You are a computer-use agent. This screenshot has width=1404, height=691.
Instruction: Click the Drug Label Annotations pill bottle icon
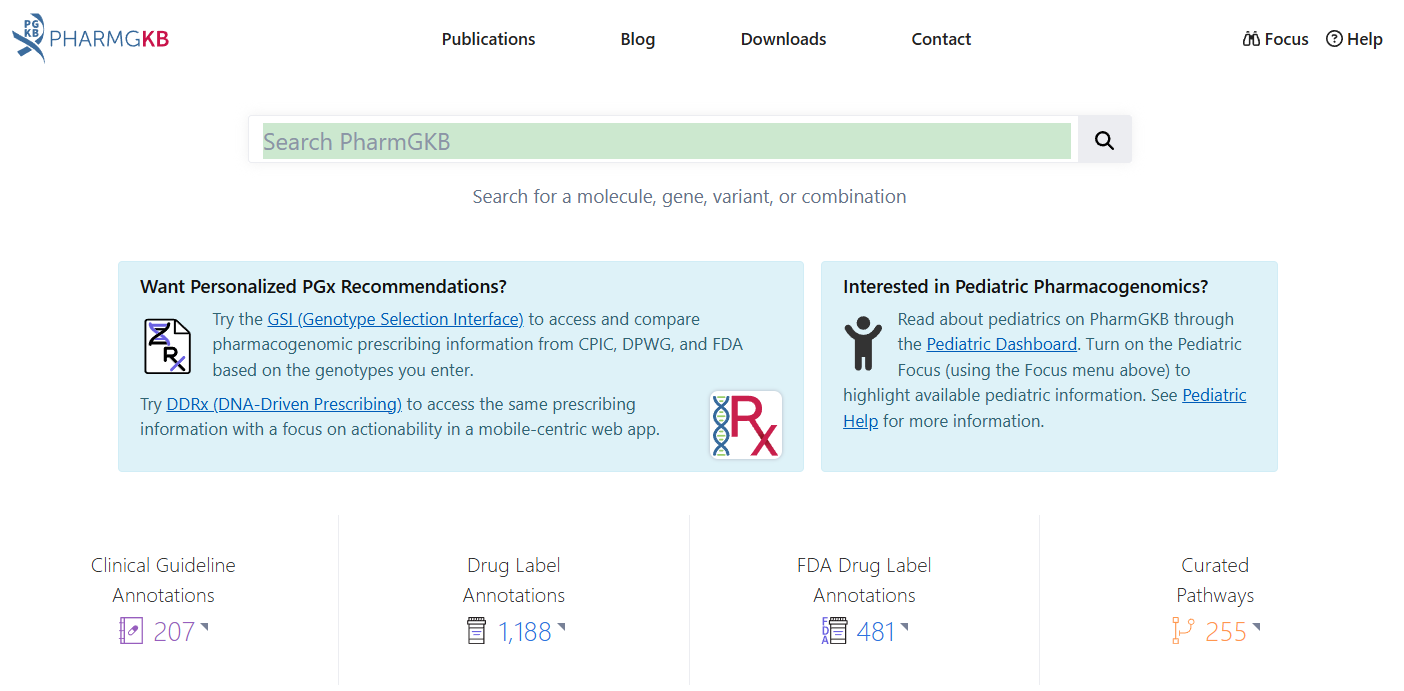(477, 631)
